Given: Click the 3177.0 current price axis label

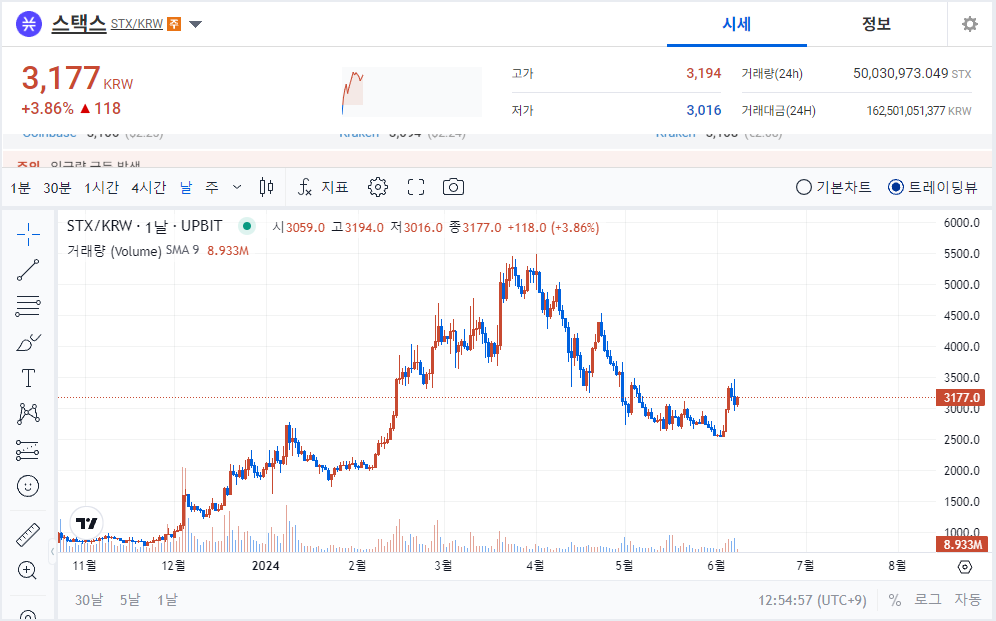Looking at the screenshot, I should 961,397.
